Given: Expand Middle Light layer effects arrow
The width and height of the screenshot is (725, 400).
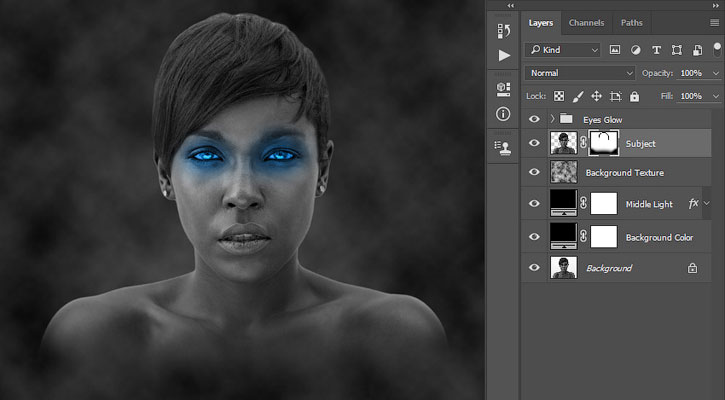Looking at the screenshot, I should pyautogui.click(x=707, y=203).
